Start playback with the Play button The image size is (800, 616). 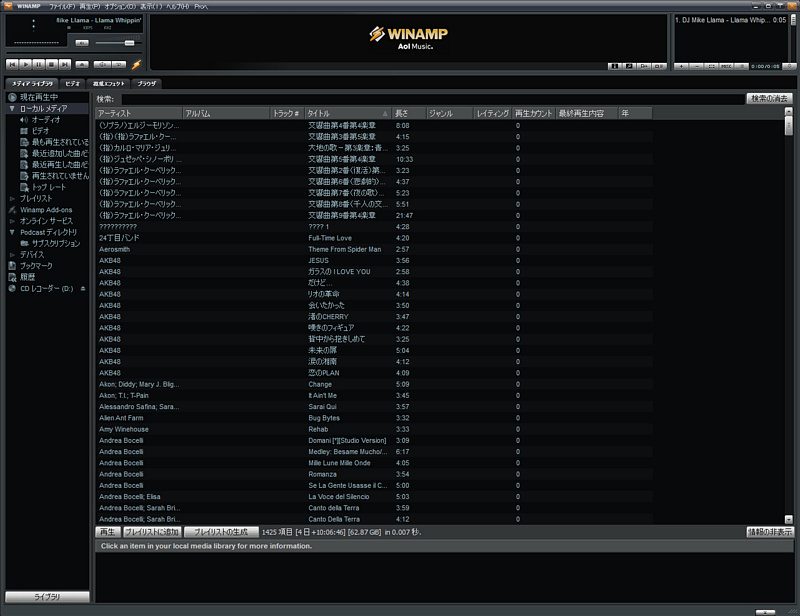coord(26,65)
